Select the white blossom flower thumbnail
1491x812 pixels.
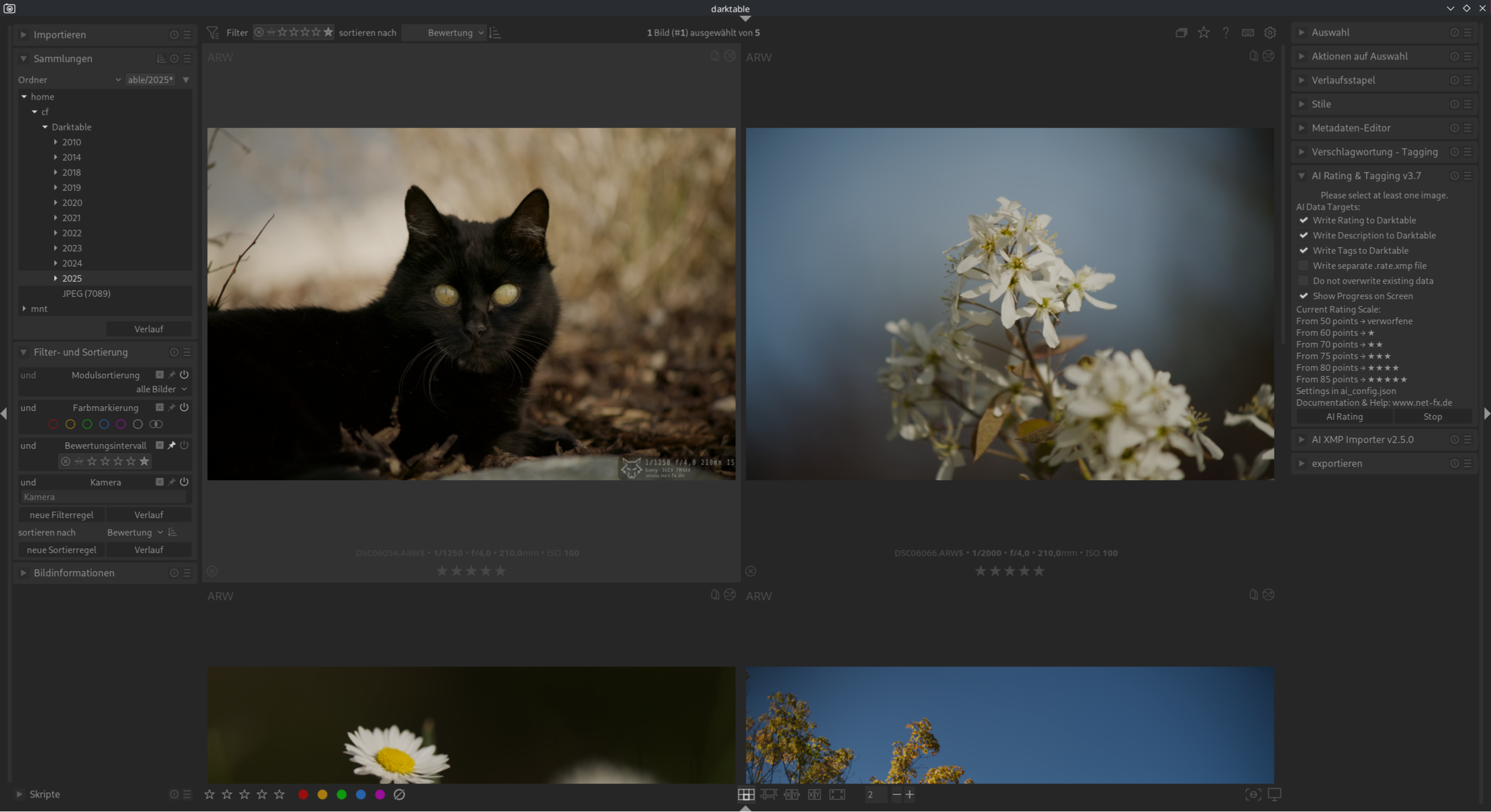[x=1010, y=304]
